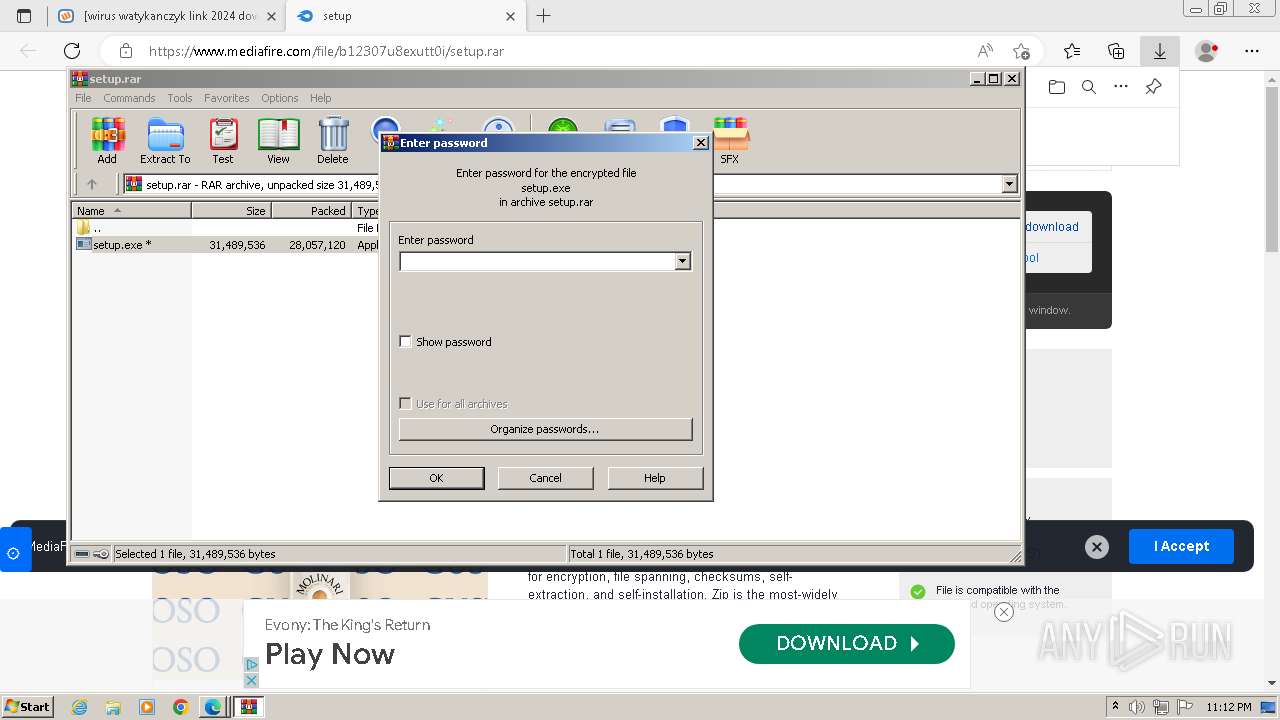Viewport: 1280px width, 720px height.
Task: Click the Extract To toolbar icon
Action: coord(165,140)
